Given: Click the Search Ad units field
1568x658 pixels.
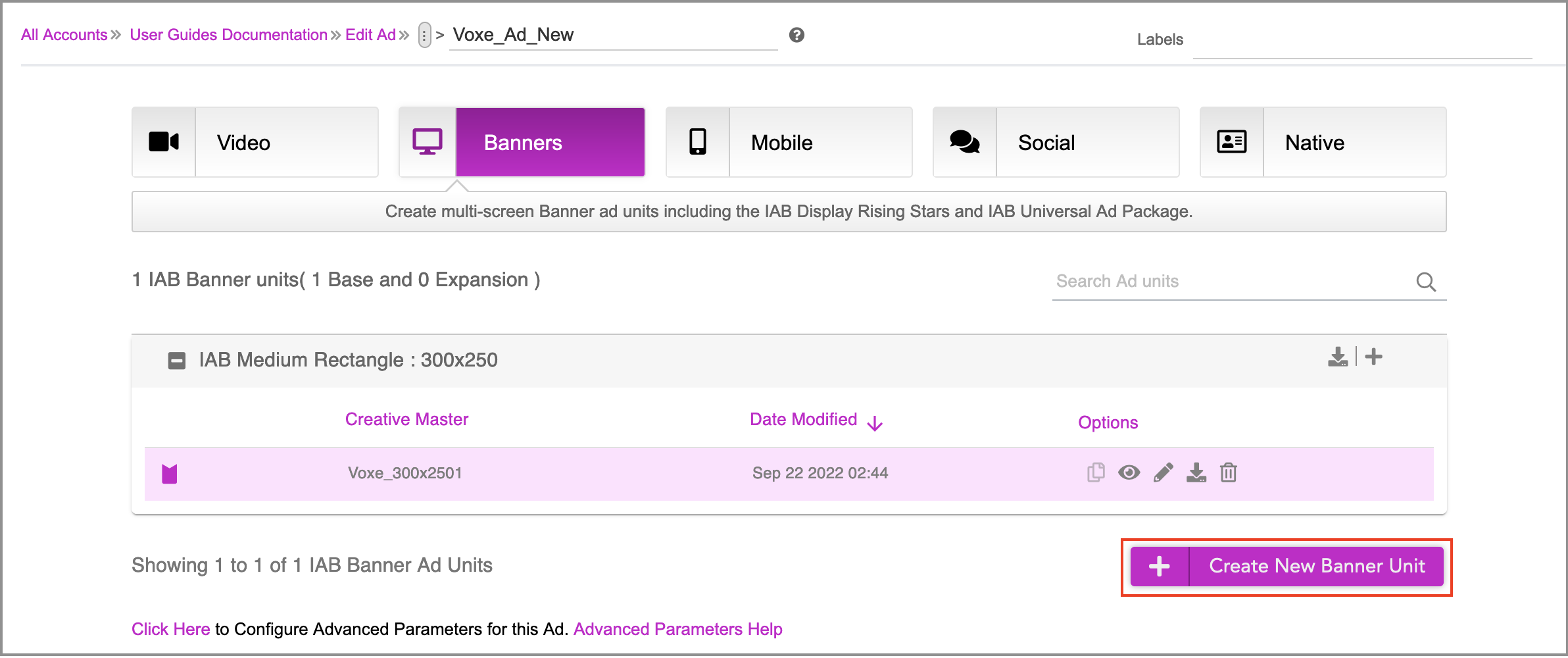Looking at the screenshot, I should [1230, 282].
